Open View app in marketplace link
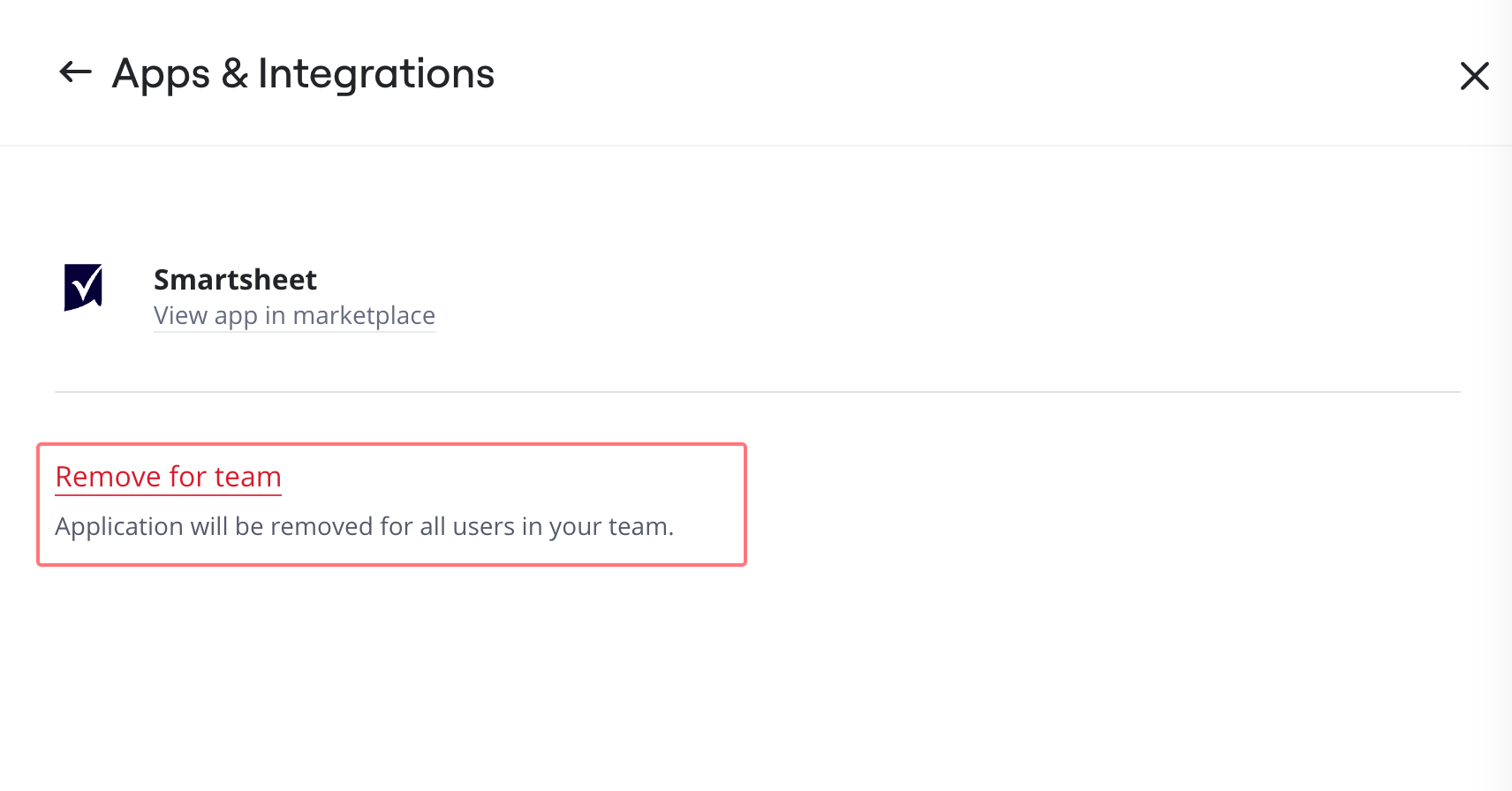 point(294,316)
